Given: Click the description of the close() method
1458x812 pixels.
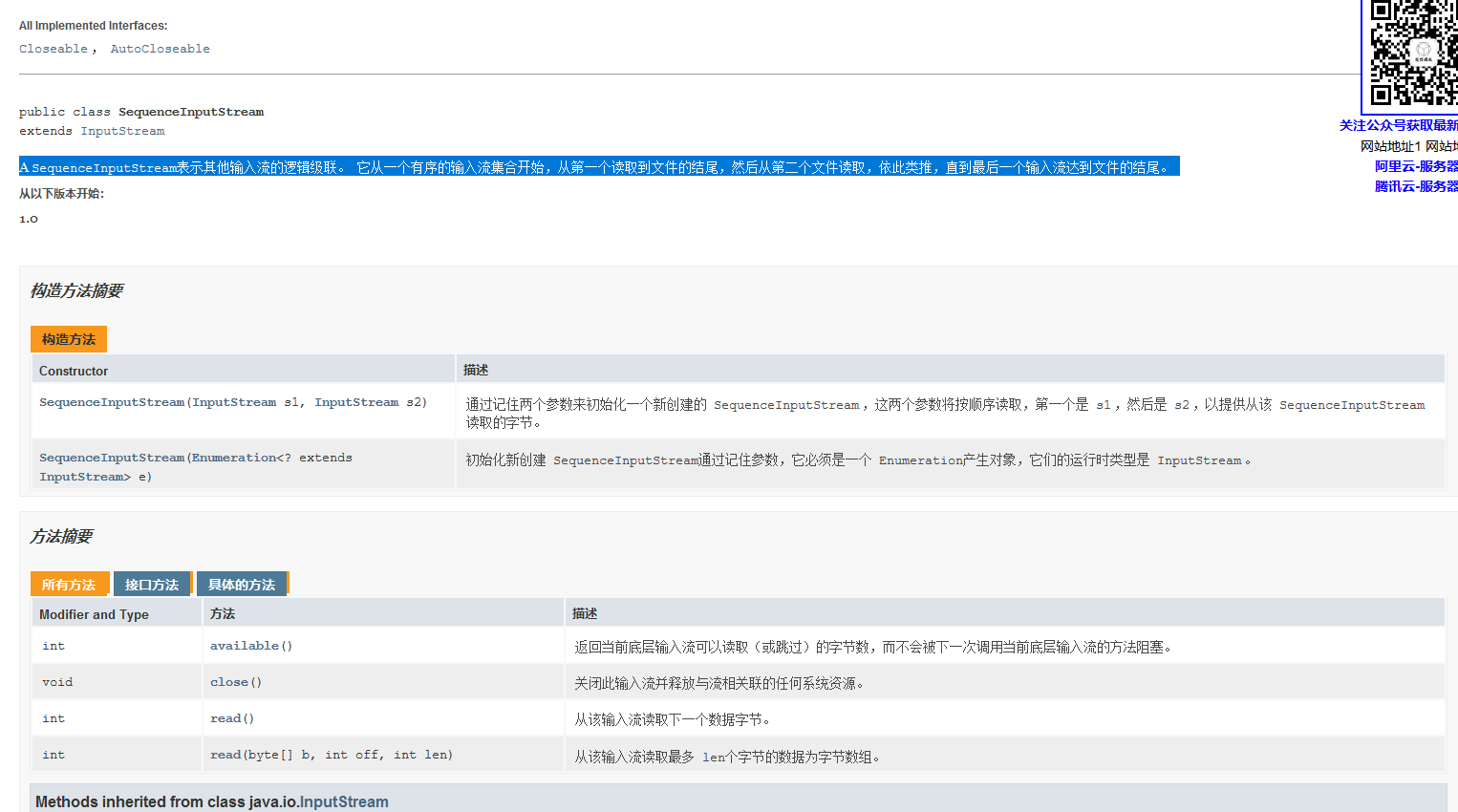Looking at the screenshot, I should click(721, 683).
